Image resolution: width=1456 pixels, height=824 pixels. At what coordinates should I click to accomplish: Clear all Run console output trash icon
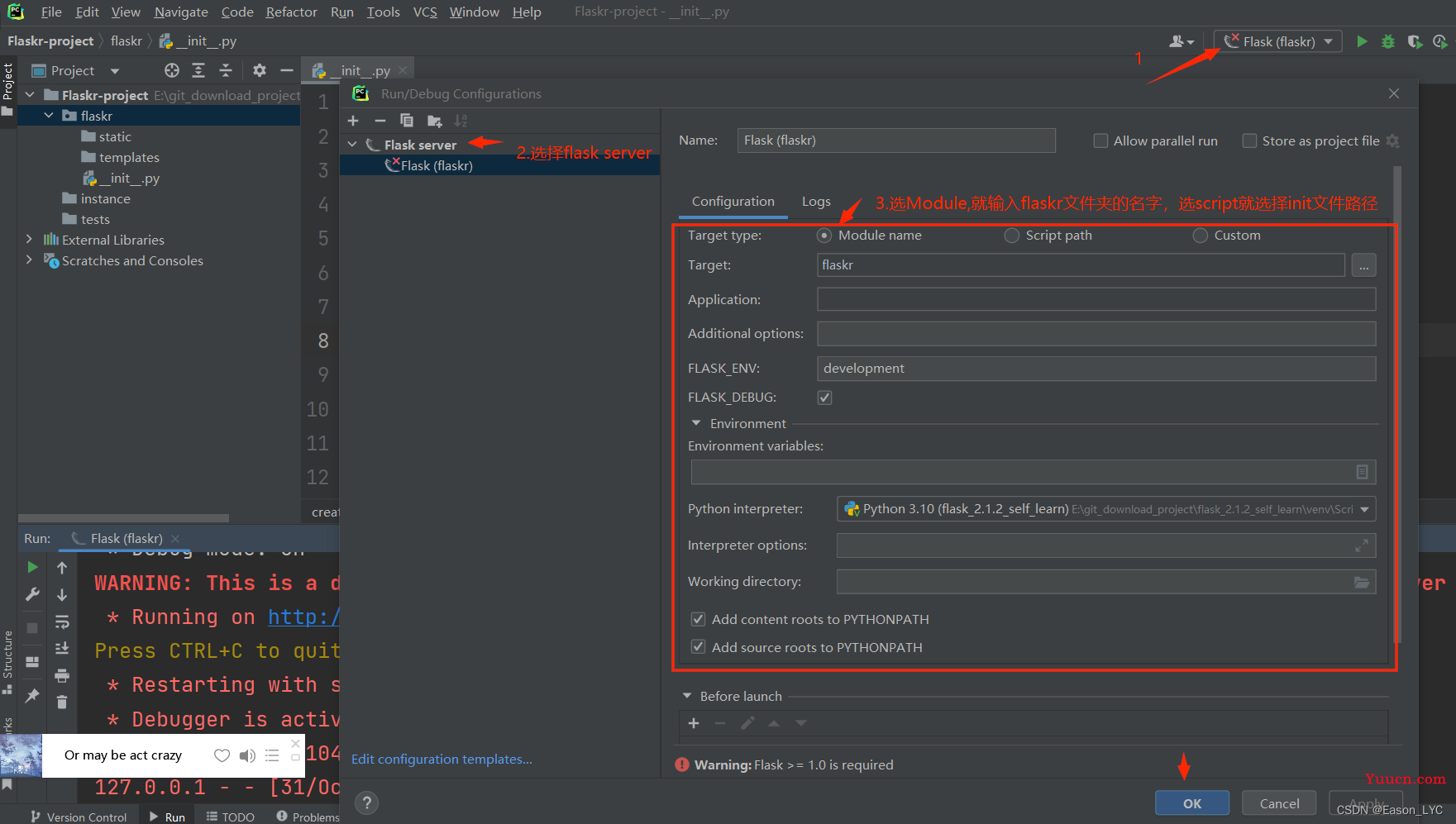pos(62,703)
